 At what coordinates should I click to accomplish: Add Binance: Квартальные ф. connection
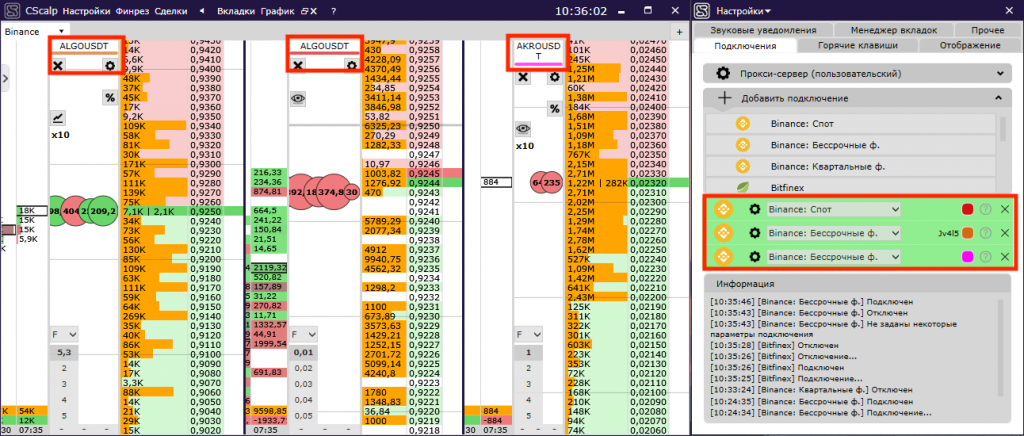click(851, 166)
